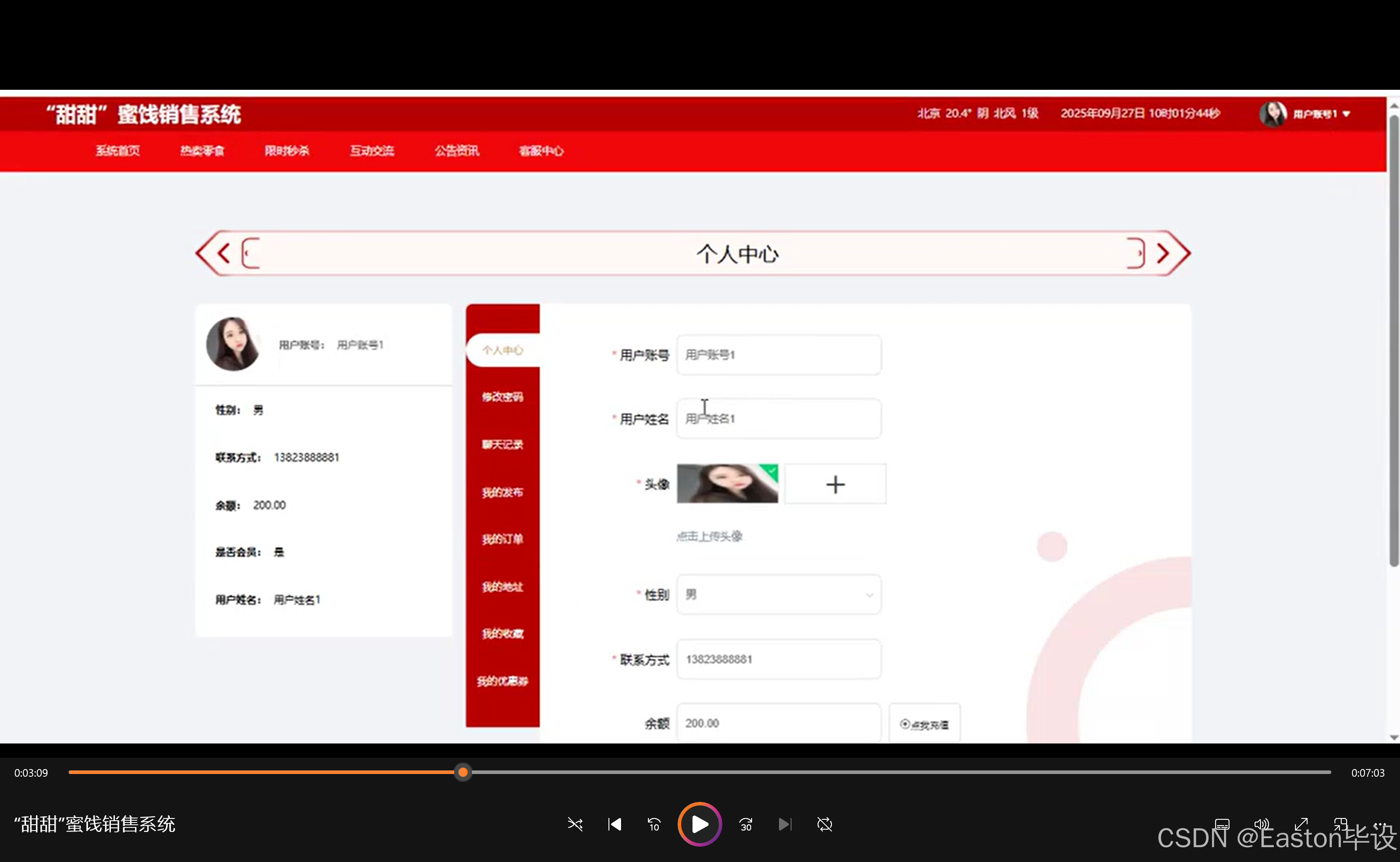Screen dimensions: 1400x862
Task: Click the video progress bar handle
Action: pyautogui.click(x=463, y=773)
